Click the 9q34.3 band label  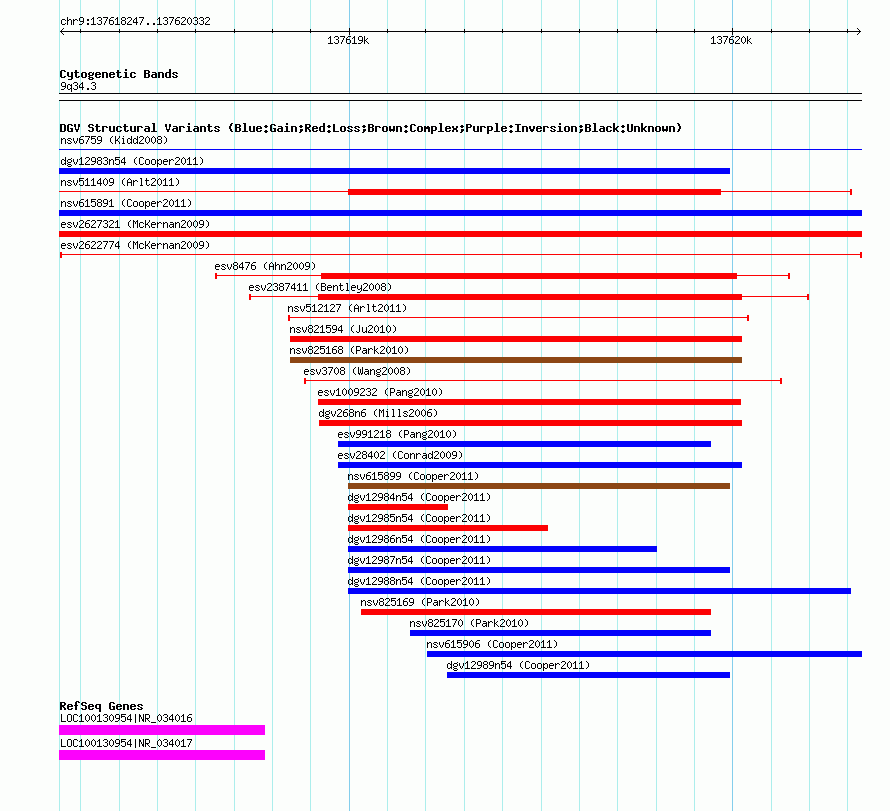click(78, 86)
